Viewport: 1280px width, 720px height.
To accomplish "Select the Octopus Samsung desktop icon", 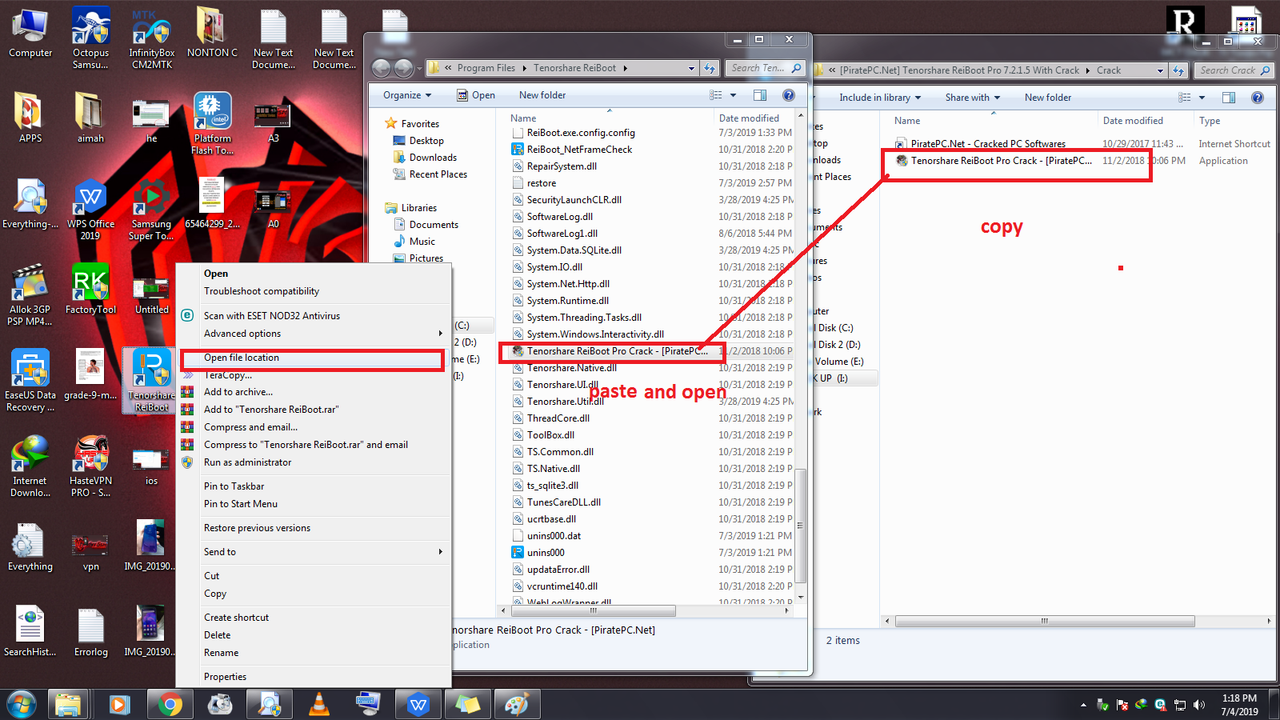I will [91, 38].
